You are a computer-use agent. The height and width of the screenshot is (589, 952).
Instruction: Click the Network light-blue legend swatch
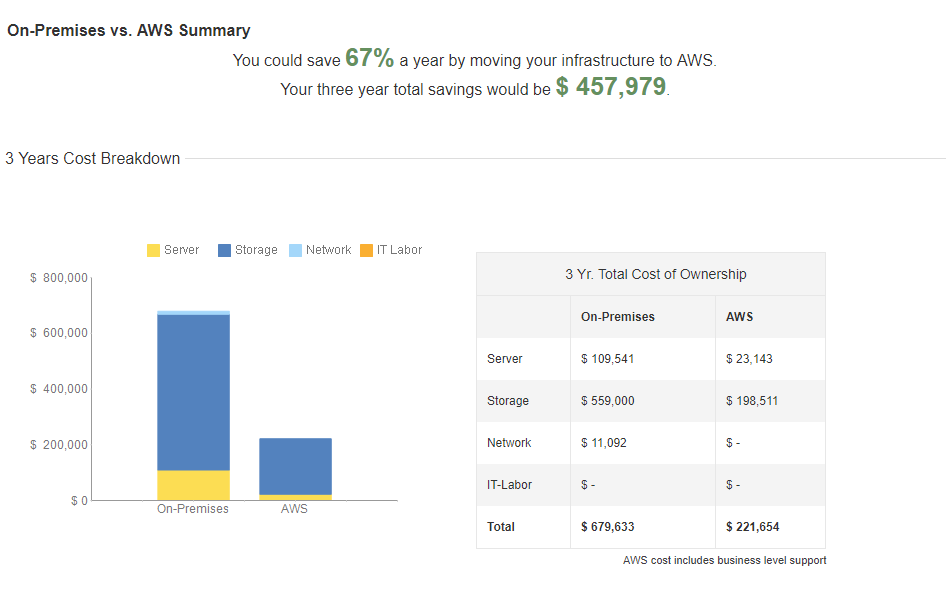tap(295, 250)
